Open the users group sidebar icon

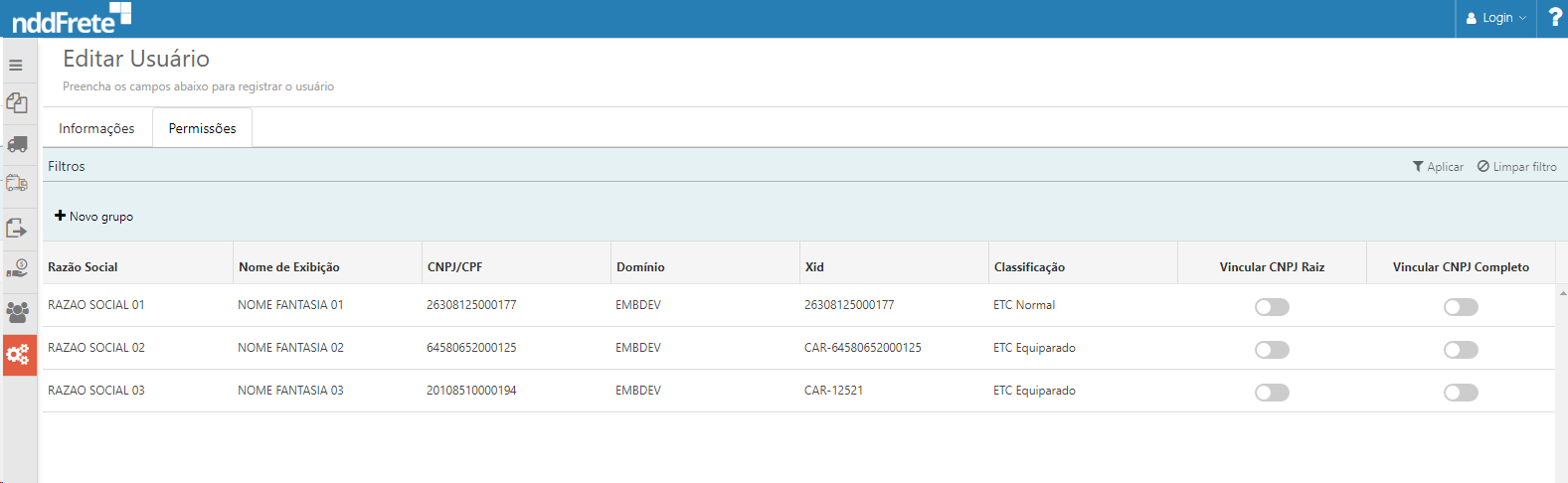coord(17,312)
